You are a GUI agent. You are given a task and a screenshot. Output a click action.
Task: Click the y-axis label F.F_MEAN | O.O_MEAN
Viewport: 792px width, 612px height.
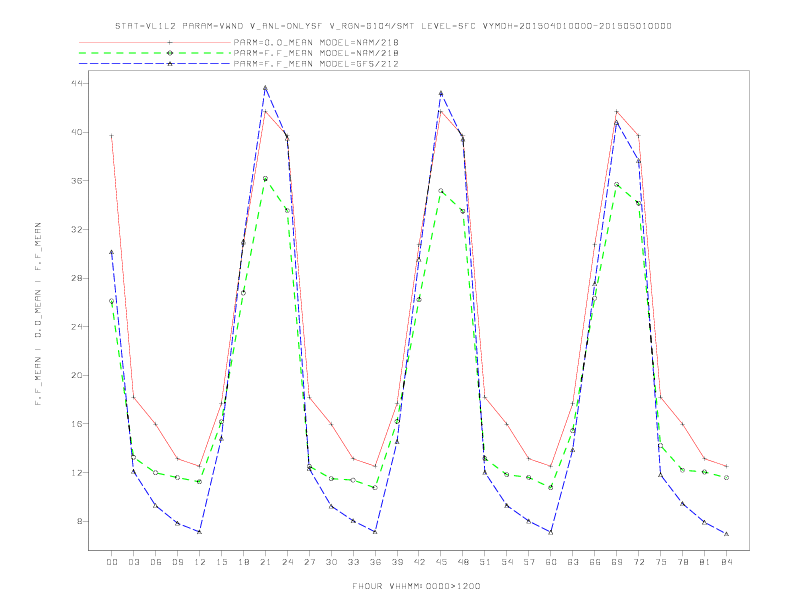click(x=38, y=314)
